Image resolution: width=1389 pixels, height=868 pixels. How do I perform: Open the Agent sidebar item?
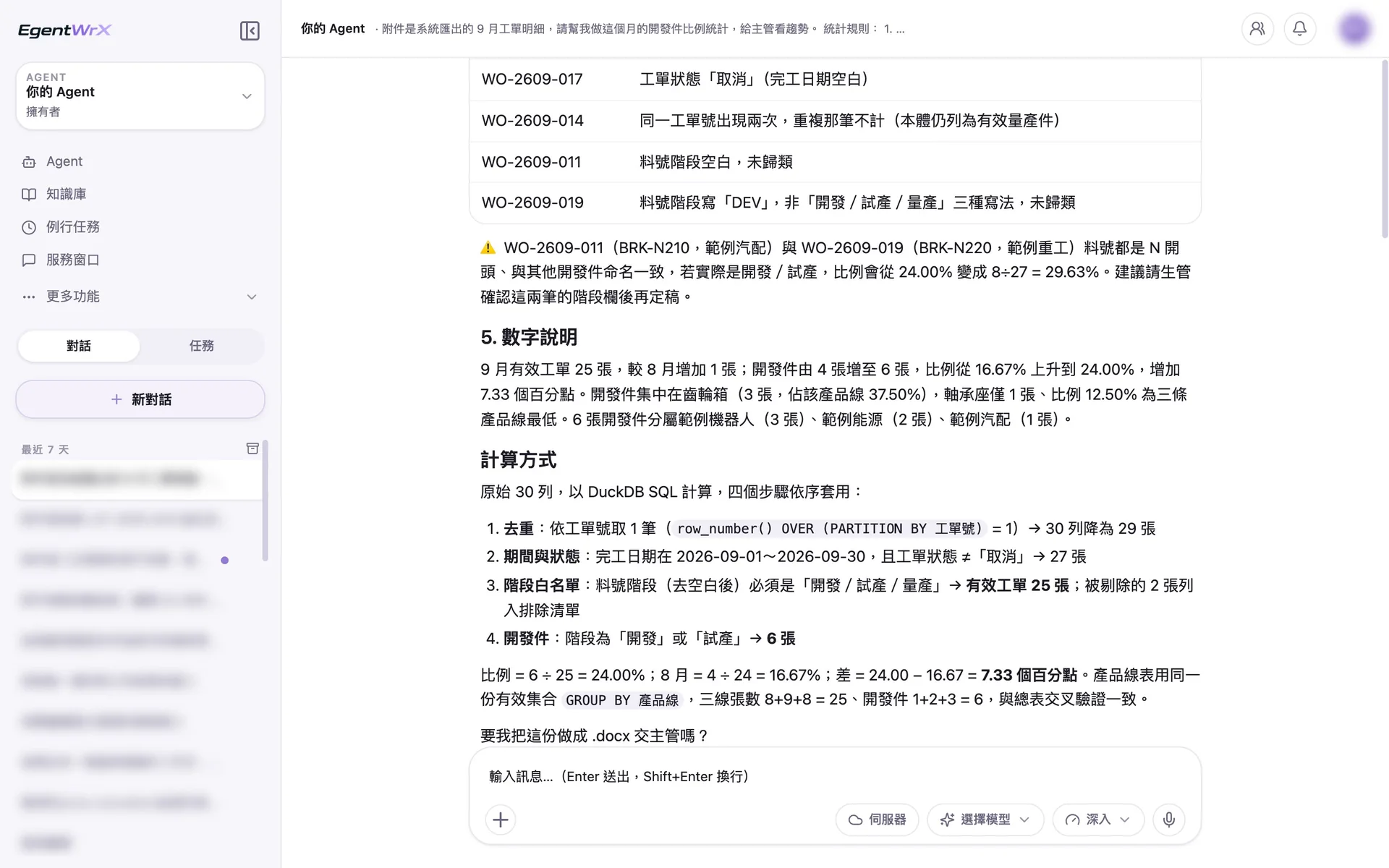(140, 161)
